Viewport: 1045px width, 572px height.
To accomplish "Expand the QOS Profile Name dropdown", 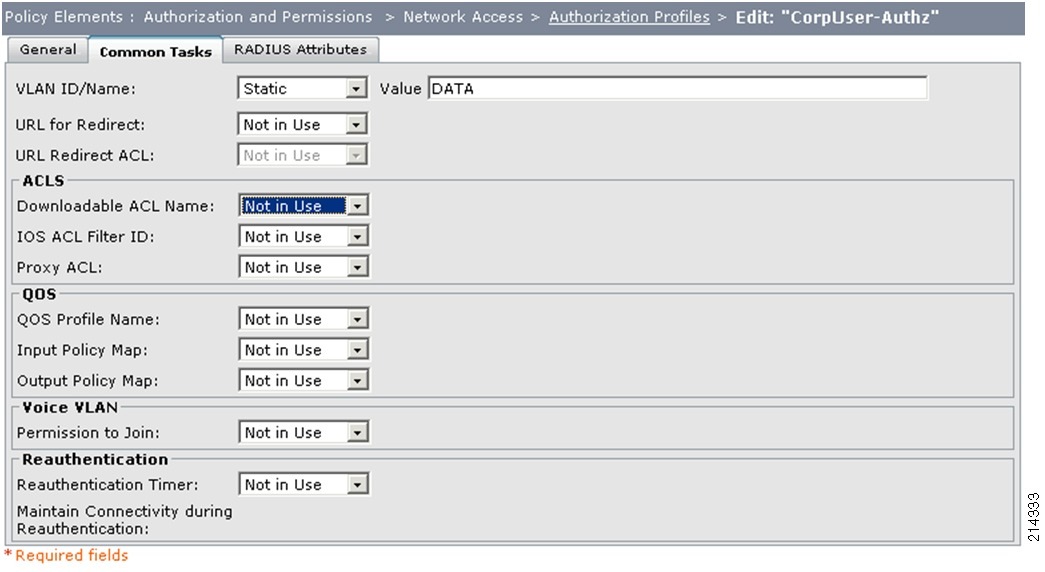I will point(303,319).
